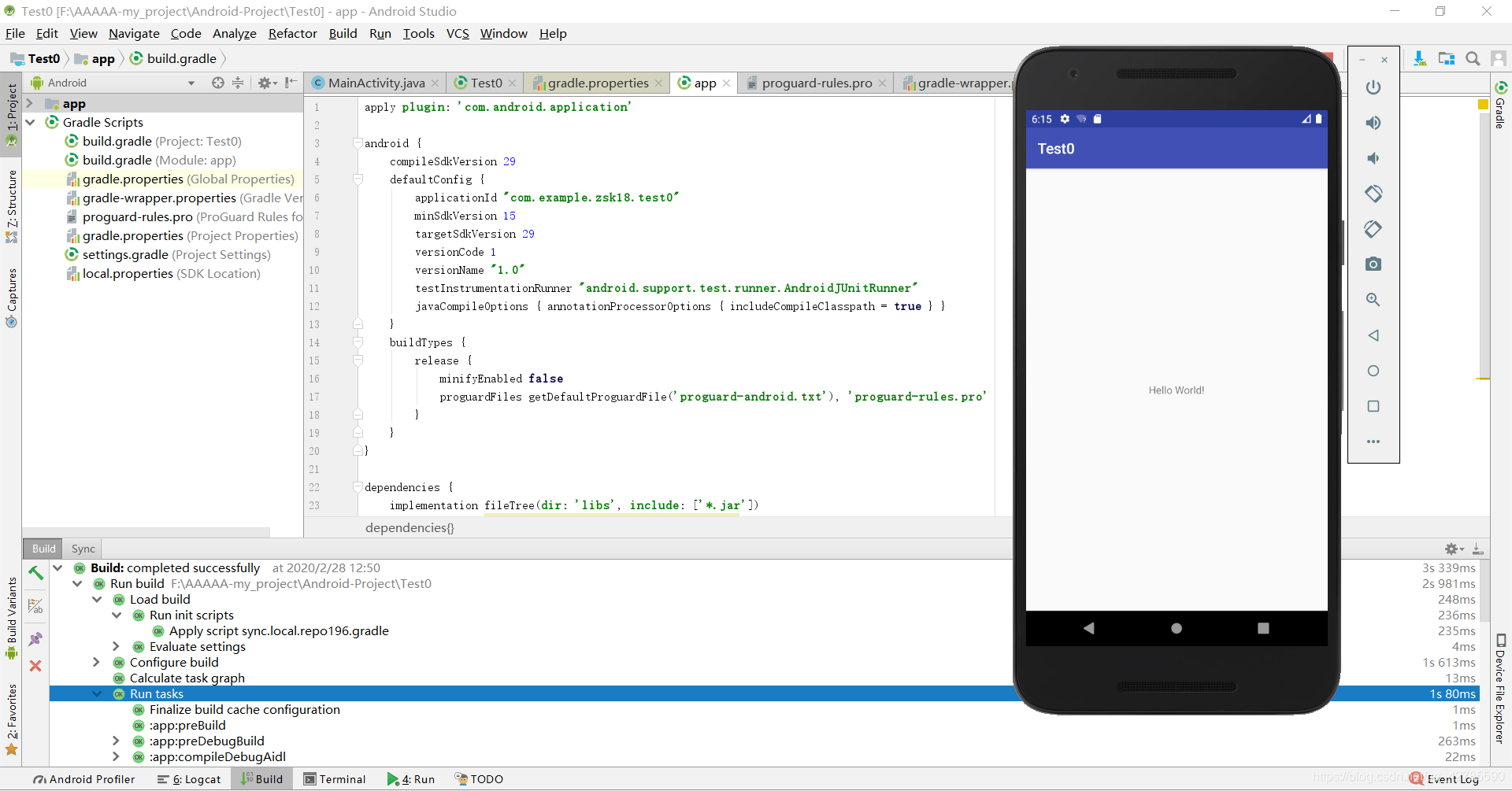Viewport: 1512px width, 791px height.
Task: Select settings.gradle in project tree
Action: click(168, 254)
